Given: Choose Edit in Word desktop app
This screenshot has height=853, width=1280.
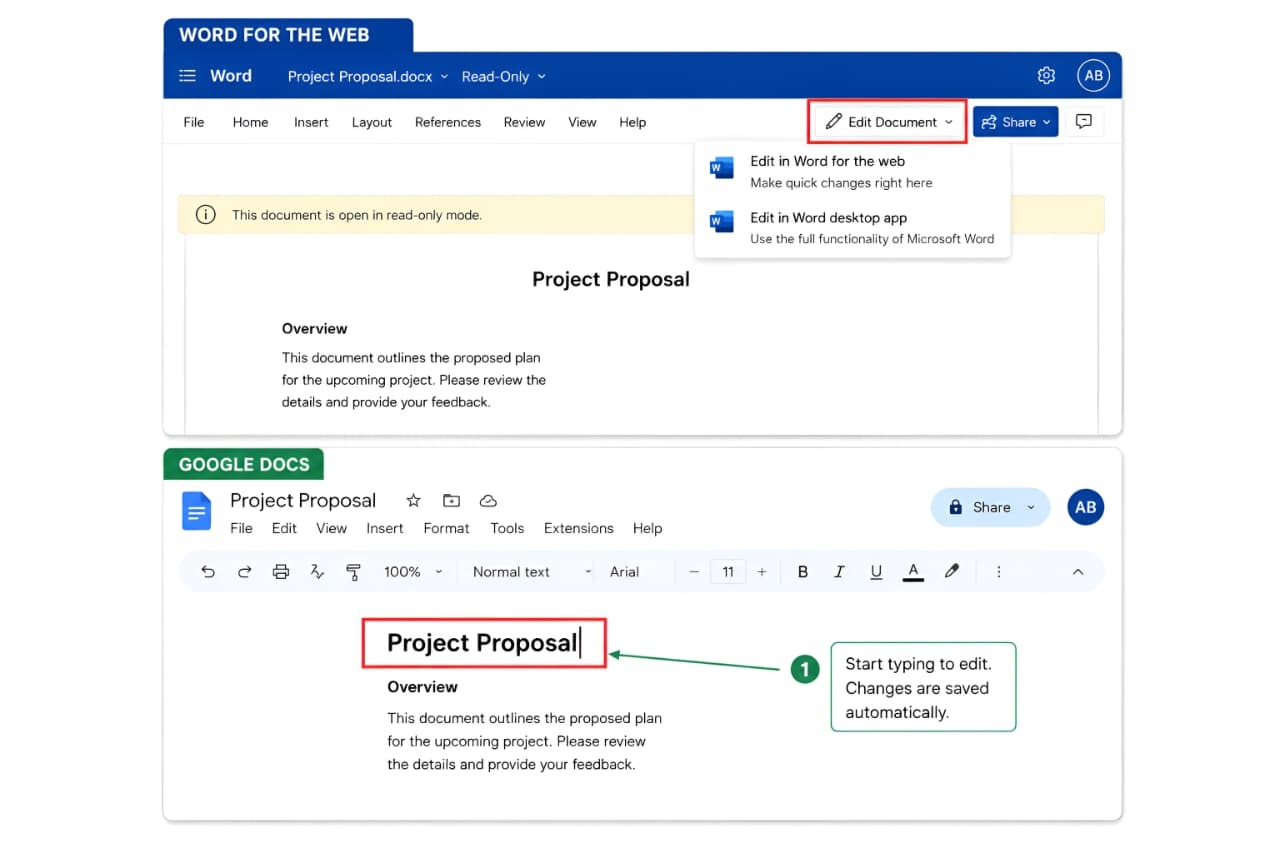Looking at the screenshot, I should [x=852, y=227].
